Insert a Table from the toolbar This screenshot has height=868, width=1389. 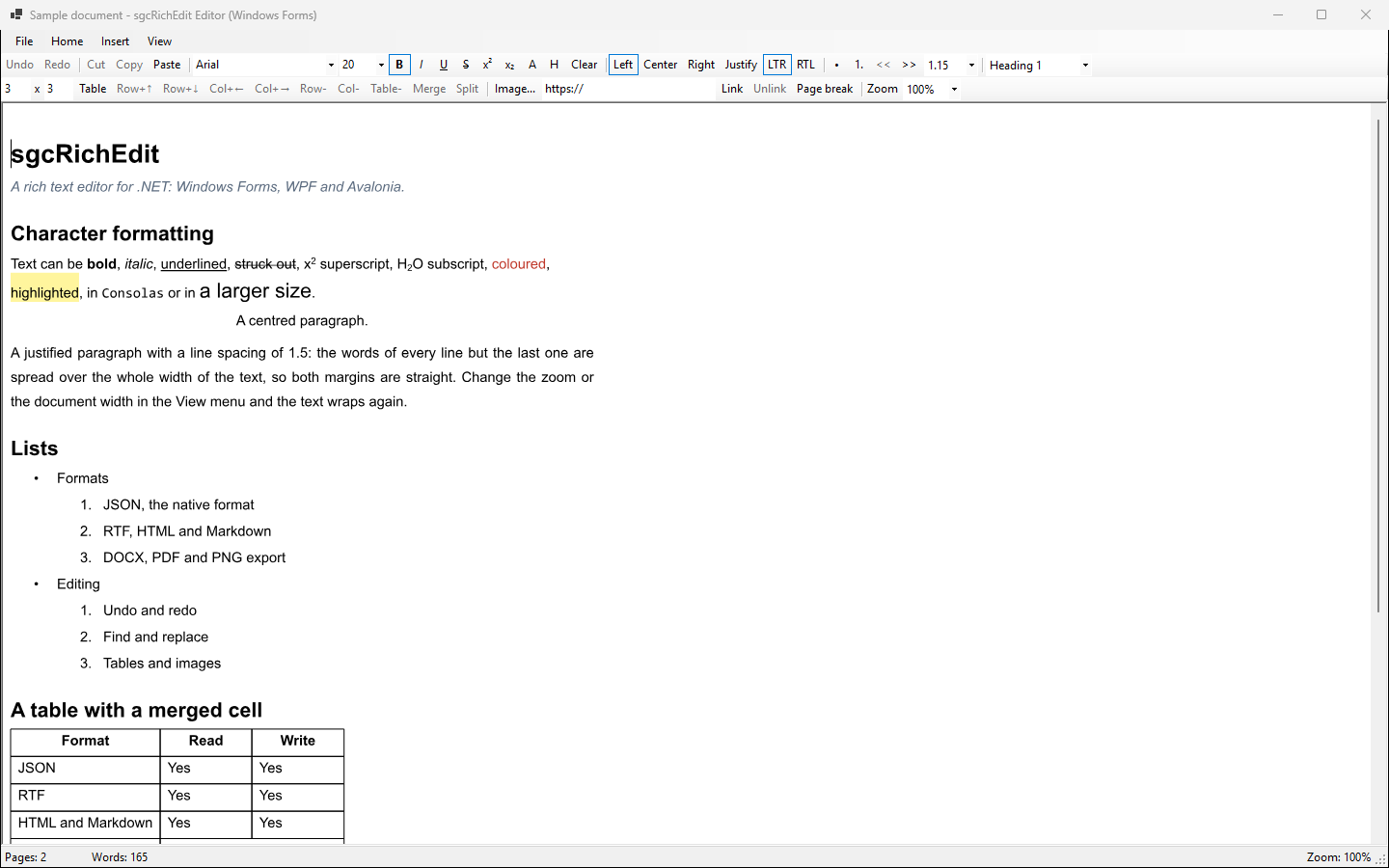coord(93,89)
